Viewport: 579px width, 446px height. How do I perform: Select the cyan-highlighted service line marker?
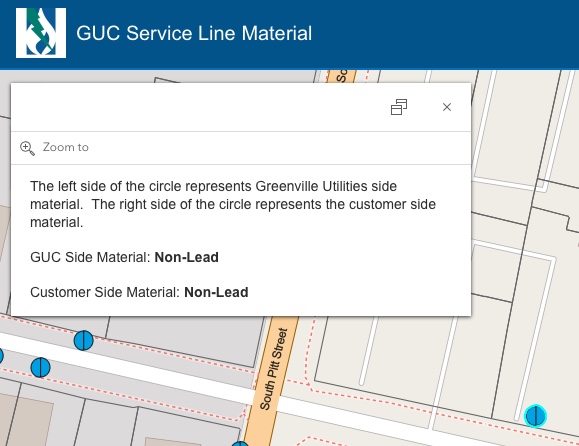(x=535, y=416)
